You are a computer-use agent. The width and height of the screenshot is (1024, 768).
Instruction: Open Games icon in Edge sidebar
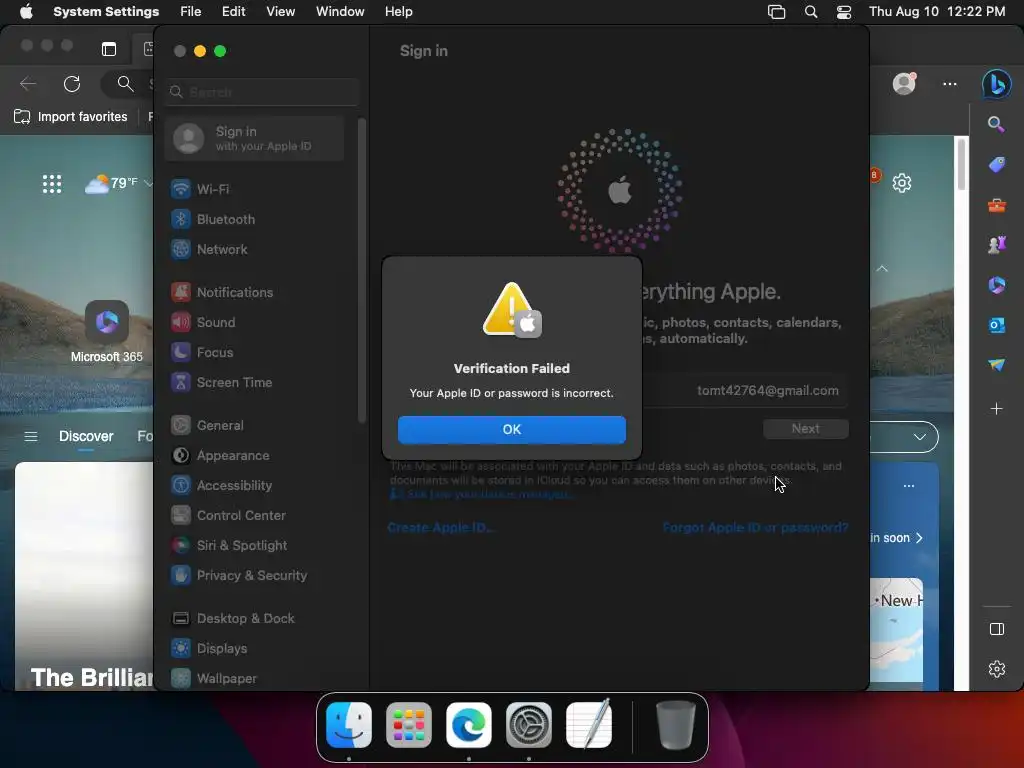pos(997,245)
